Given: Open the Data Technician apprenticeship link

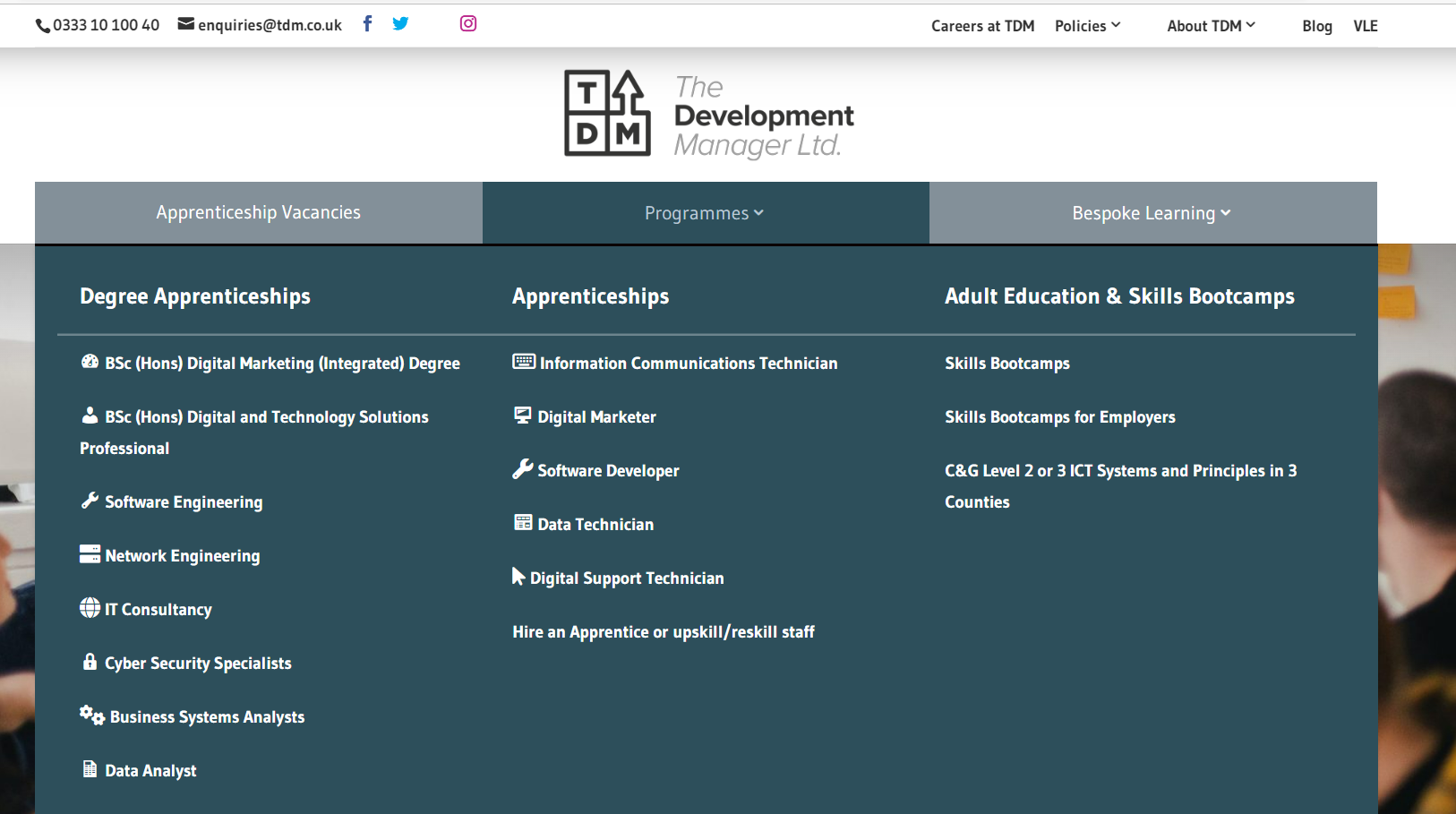Looking at the screenshot, I should (595, 524).
